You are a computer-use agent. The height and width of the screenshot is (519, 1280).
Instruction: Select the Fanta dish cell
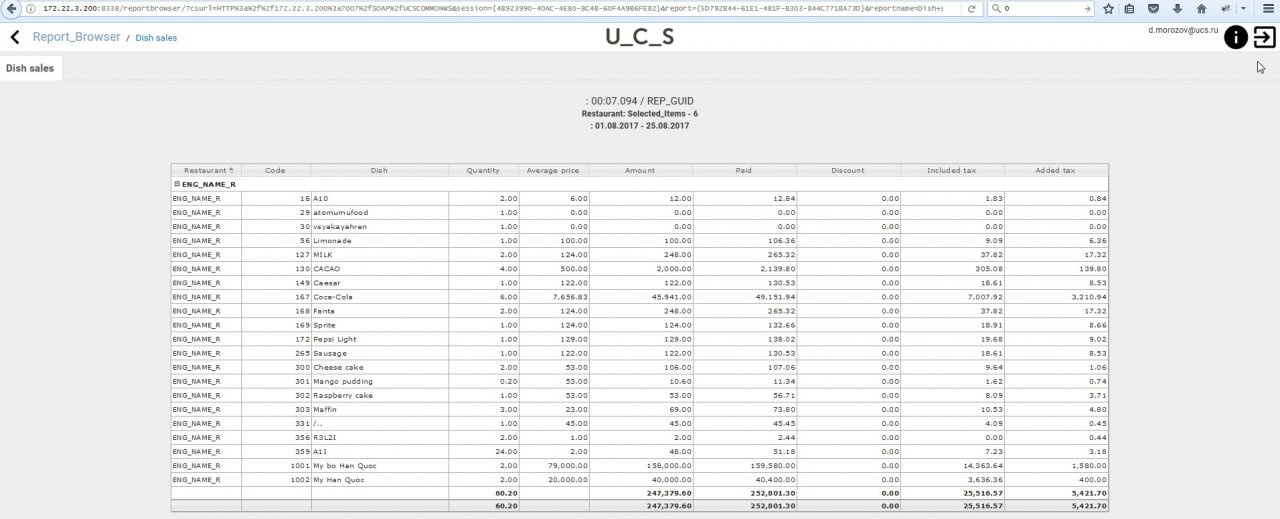click(379, 311)
